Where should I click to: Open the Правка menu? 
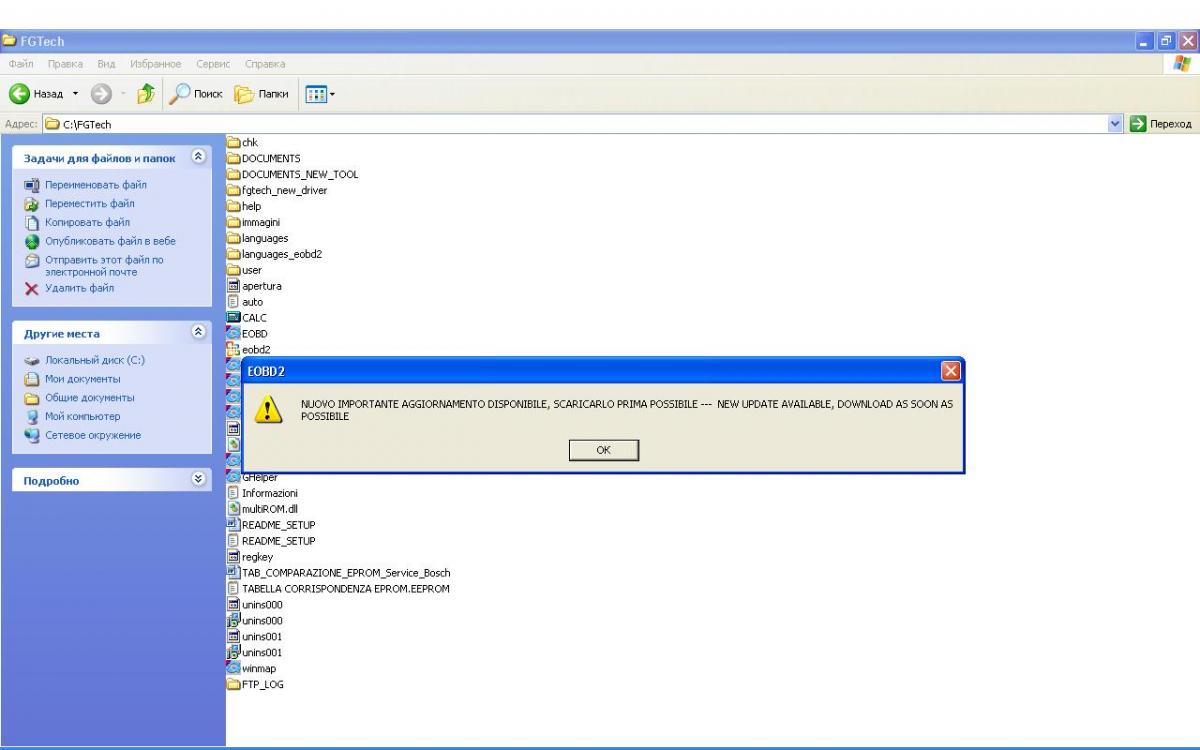pyautogui.click(x=63, y=64)
